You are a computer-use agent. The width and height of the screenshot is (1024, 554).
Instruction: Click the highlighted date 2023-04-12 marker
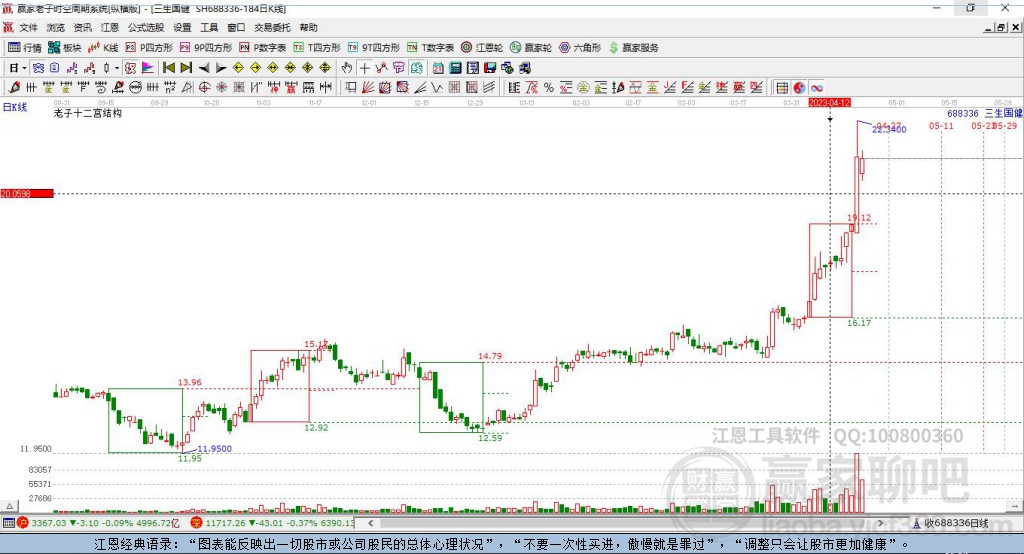[829, 103]
